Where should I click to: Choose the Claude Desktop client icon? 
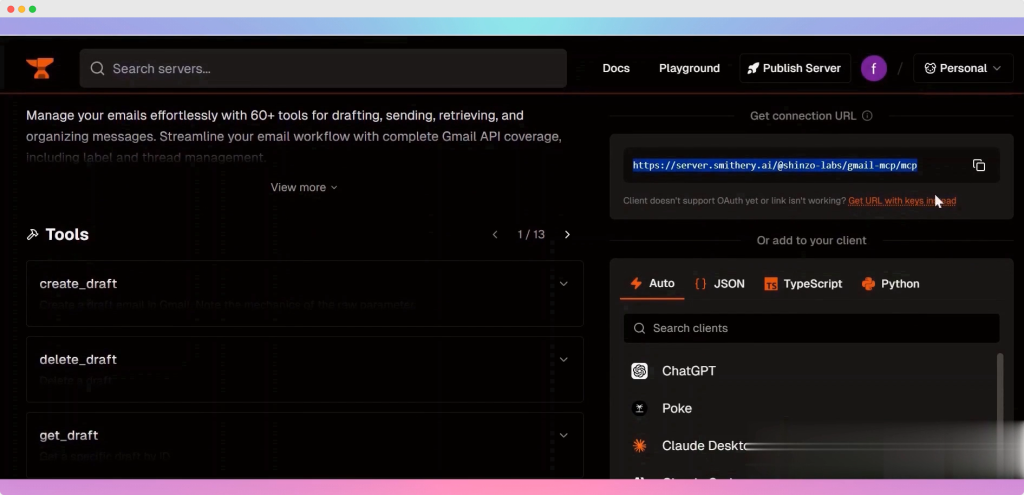click(640, 446)
